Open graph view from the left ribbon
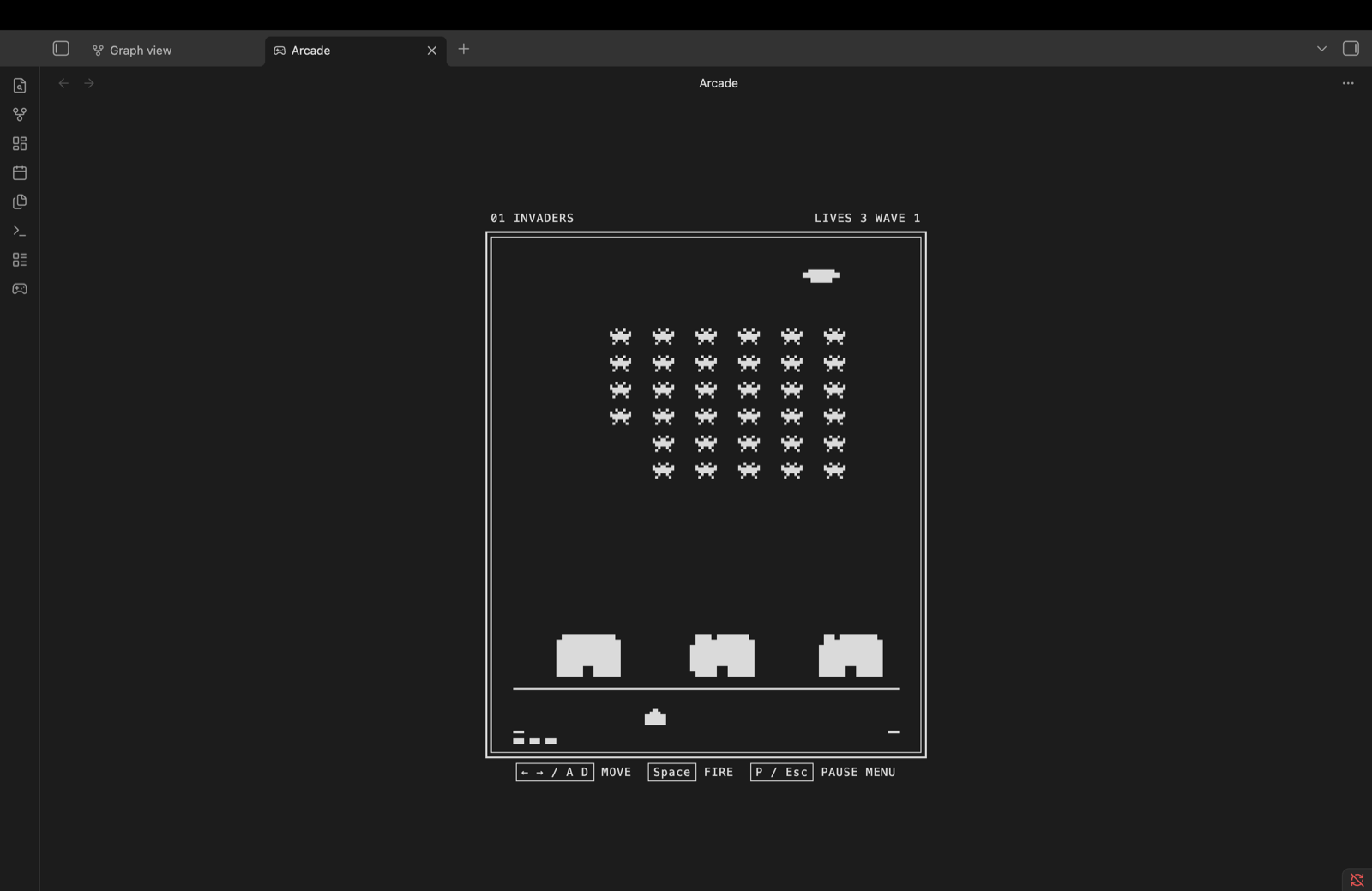Viewport: 1372px width, 891px height. pyautogui.click(x=20, y=114)
